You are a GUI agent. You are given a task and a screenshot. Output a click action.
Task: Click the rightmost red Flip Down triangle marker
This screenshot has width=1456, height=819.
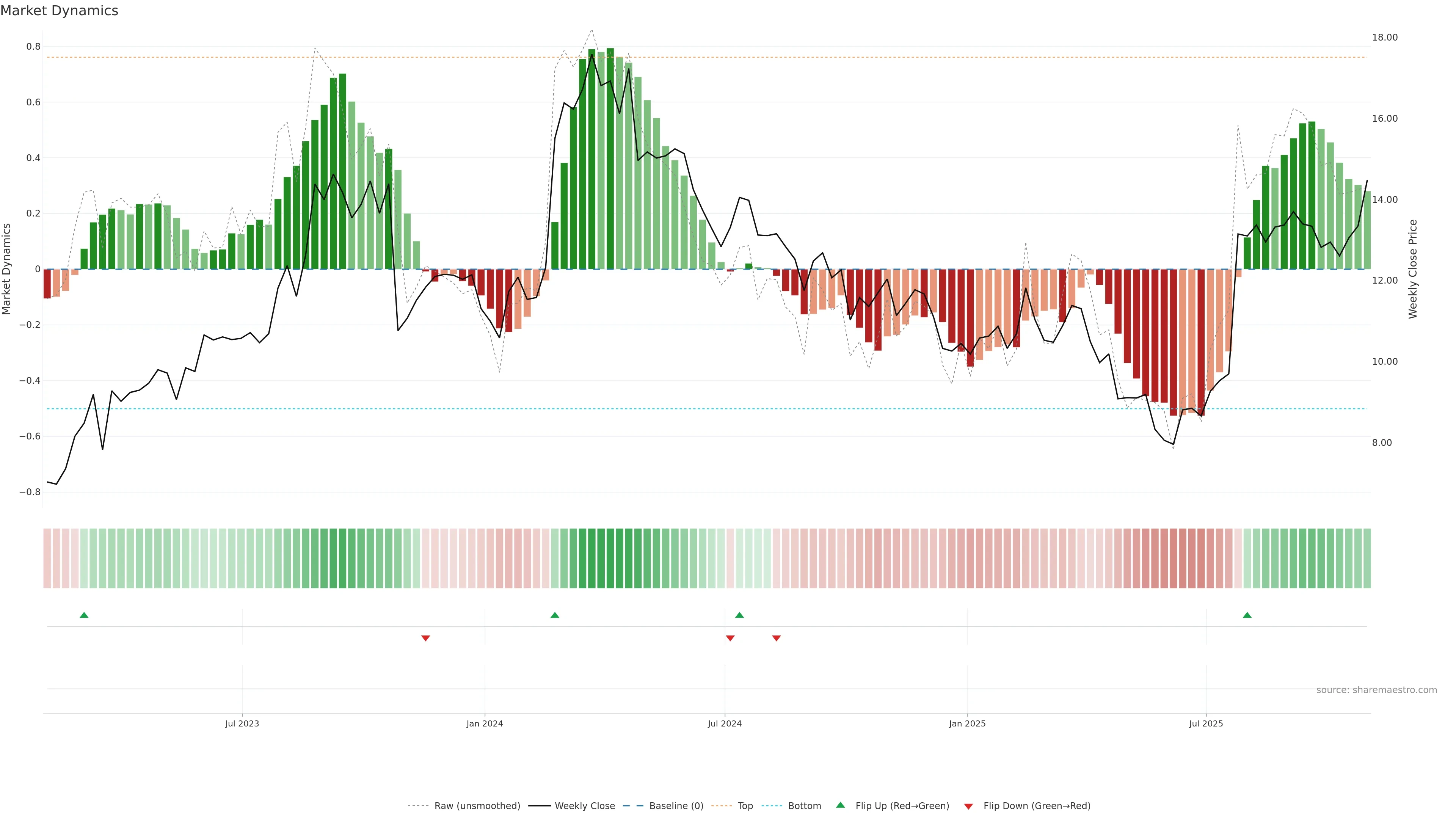click(776, 638)
